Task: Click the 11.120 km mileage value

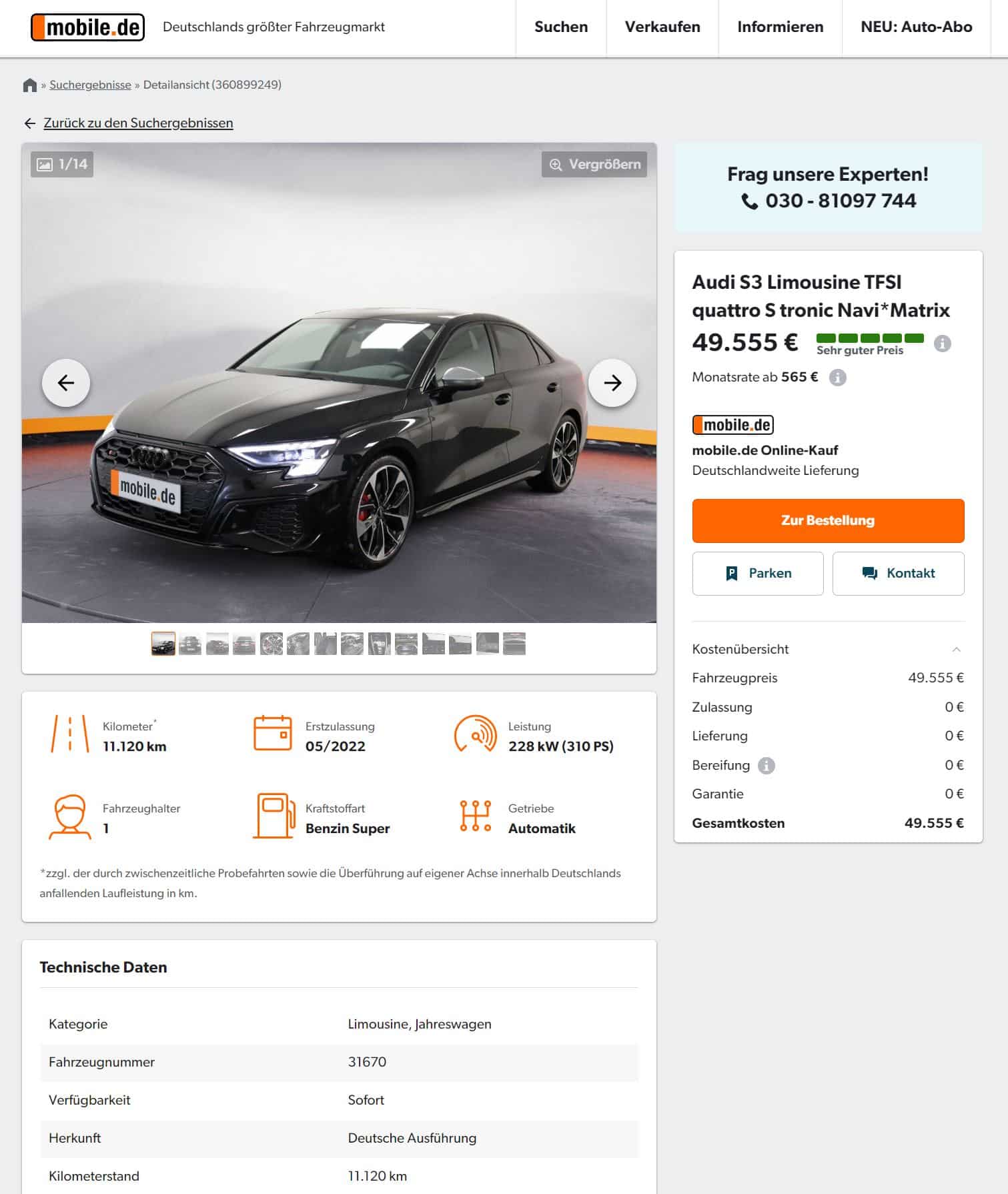Action: pos(134,746)
